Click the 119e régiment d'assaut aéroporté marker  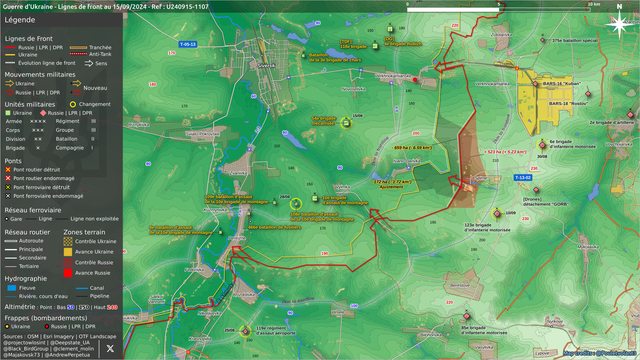[x=245, y=331]
